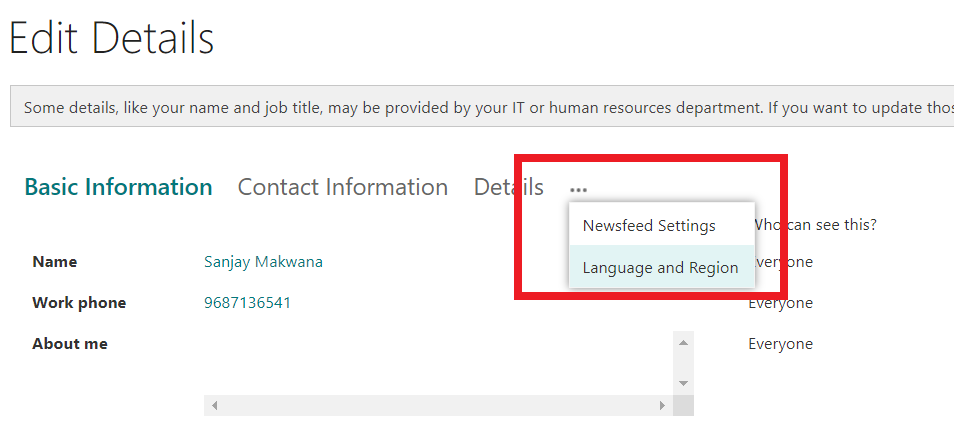Open the Everyone setting beside Work phone
Image resolution: width=954 pixels, height=431 pixels.
(781, 303)
